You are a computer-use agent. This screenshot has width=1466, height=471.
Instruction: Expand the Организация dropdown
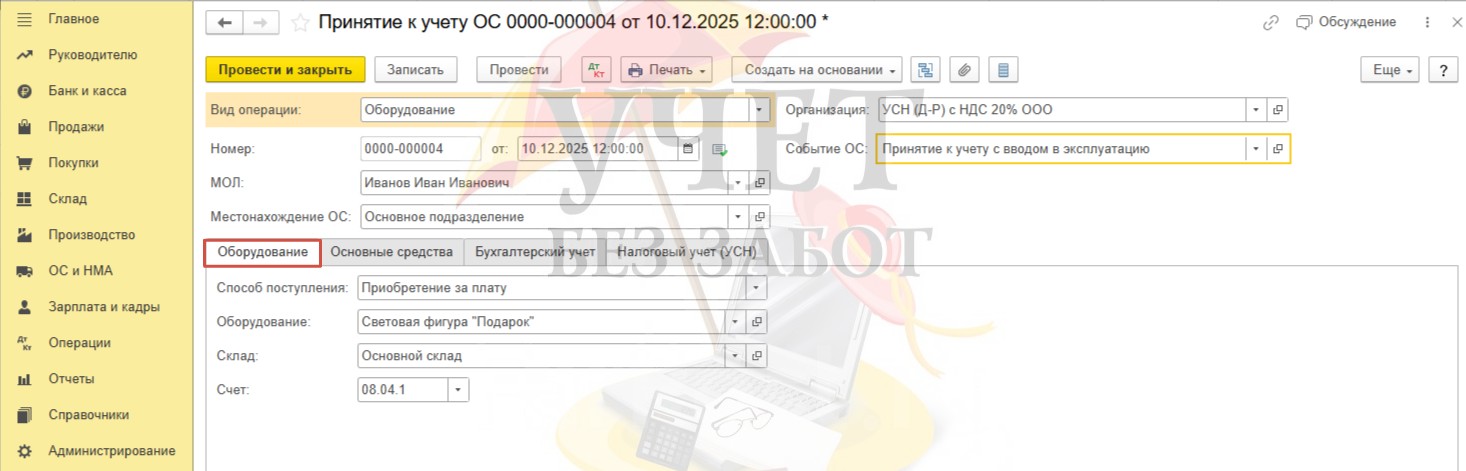click(x=1255, y=110)
